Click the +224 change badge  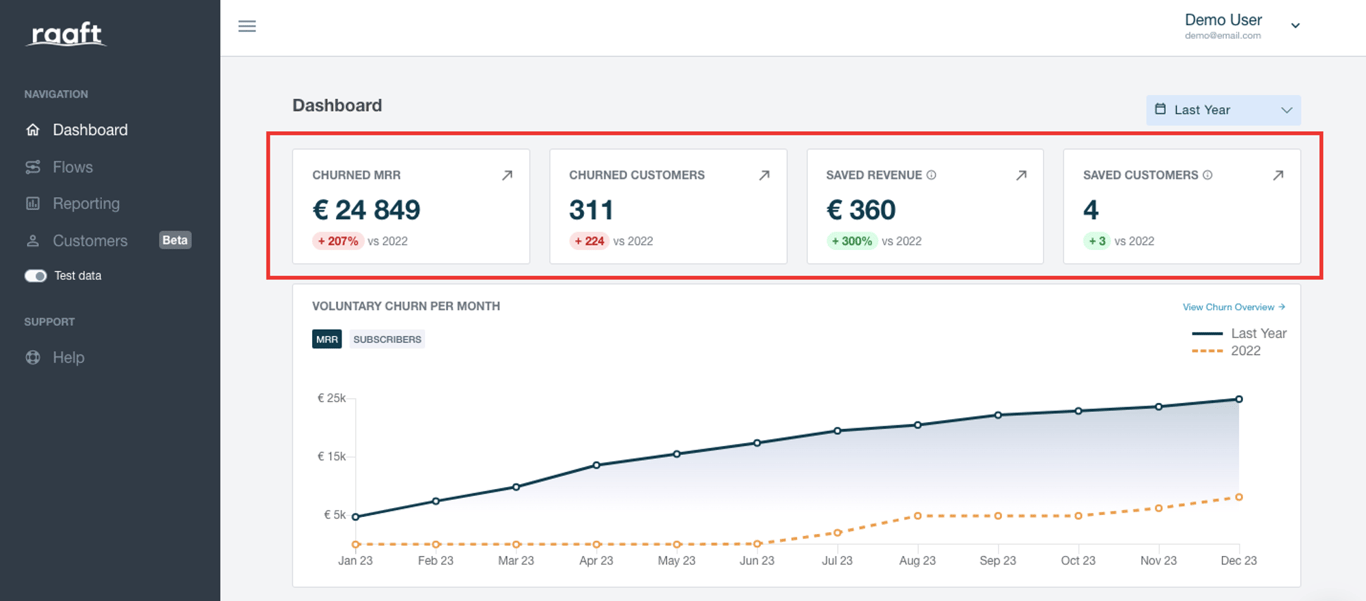[589, 241]
